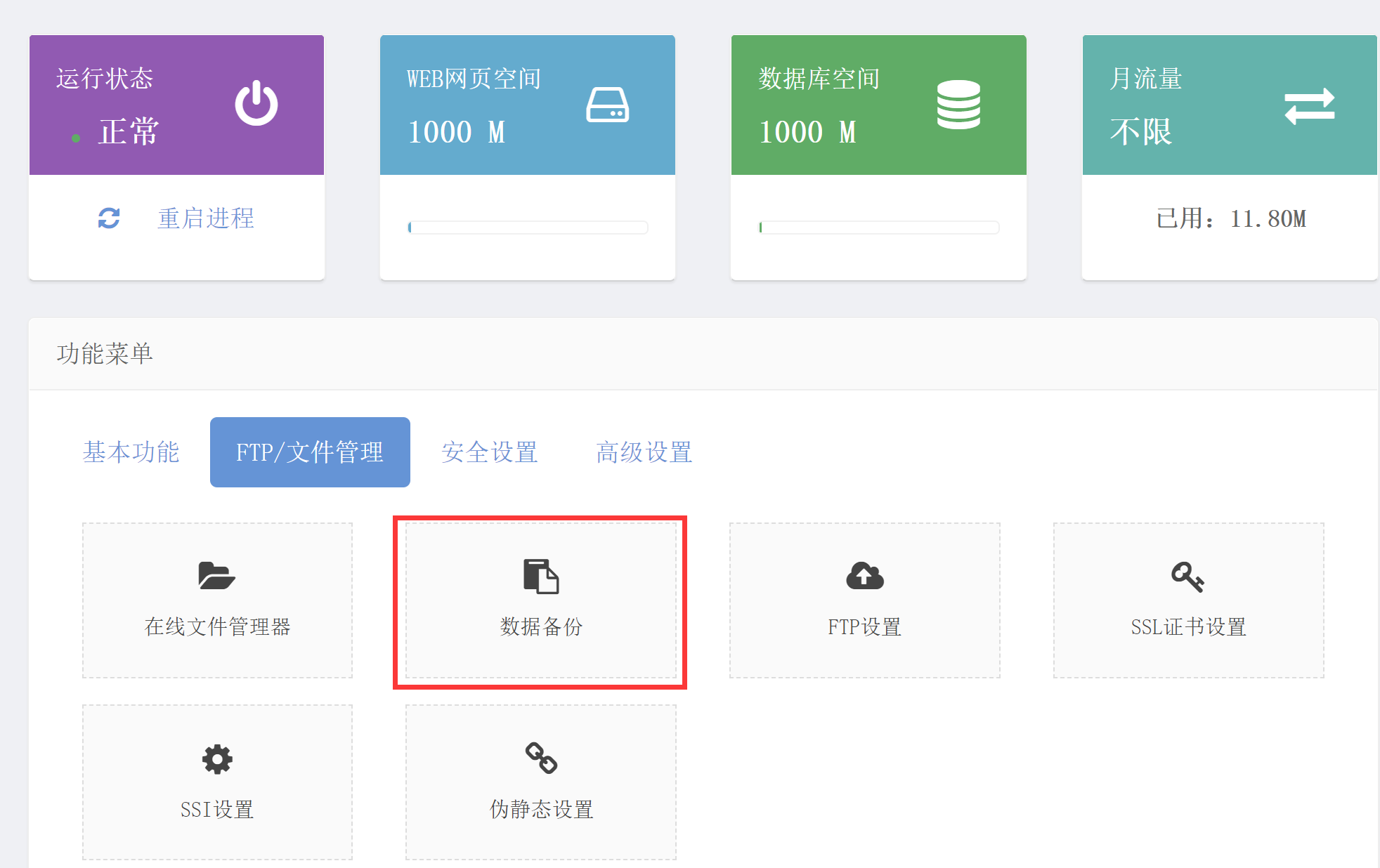Open SSL证书设置

(1189, 600)
